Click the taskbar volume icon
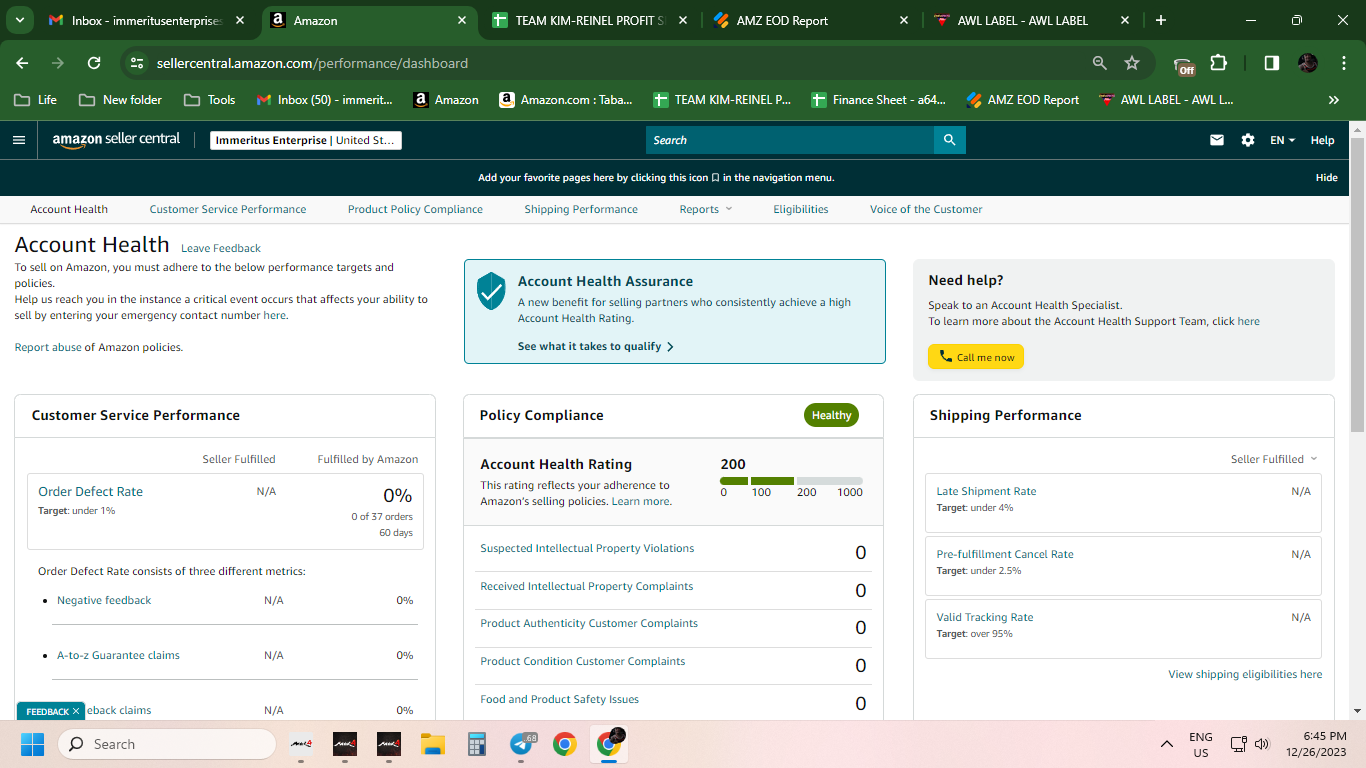The width and height of the screenshot is (1366, 768). [x=1262, y=744]
